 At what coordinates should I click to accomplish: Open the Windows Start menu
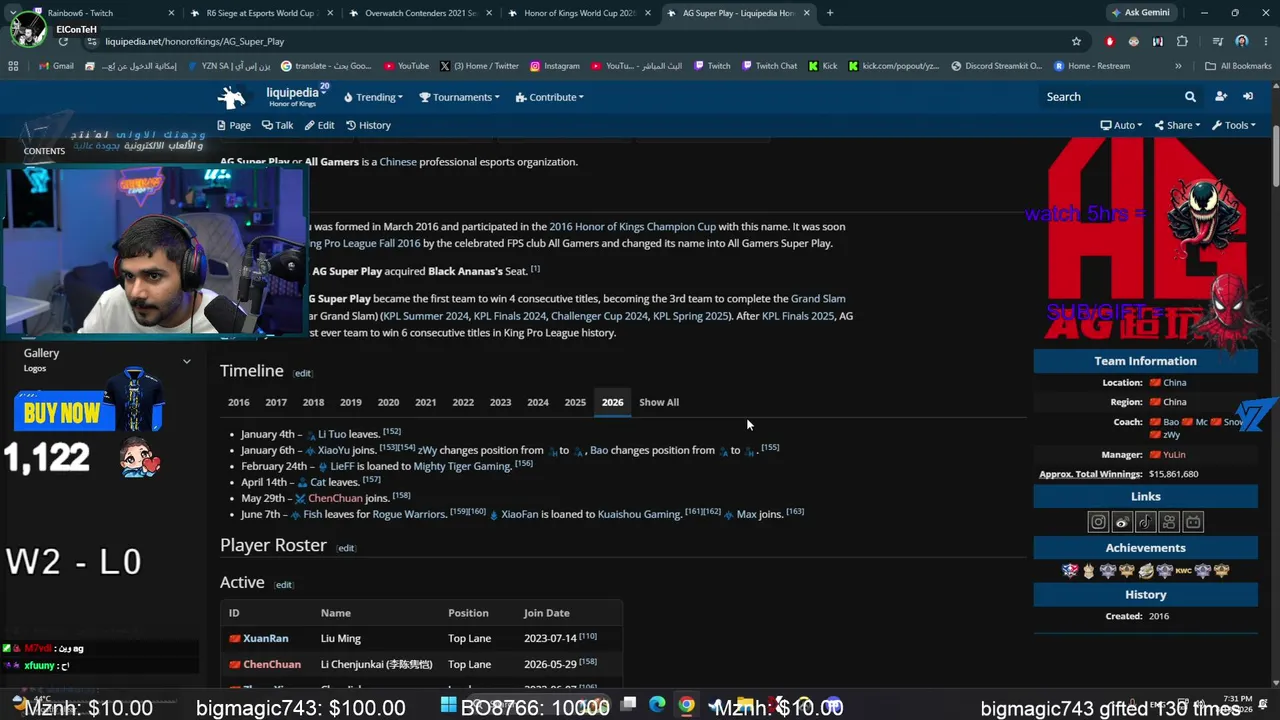click(x=449, y=705)
